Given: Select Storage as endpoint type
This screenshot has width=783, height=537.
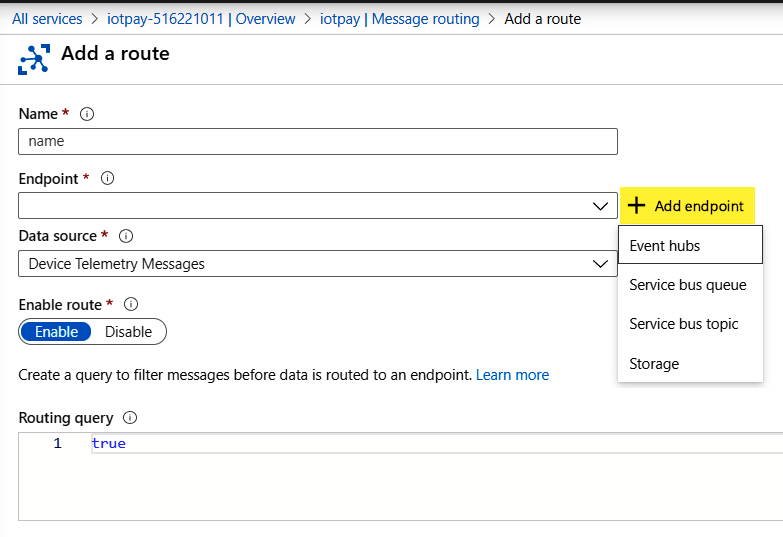Looking at the screenshot, I should (x=654, y=364).
